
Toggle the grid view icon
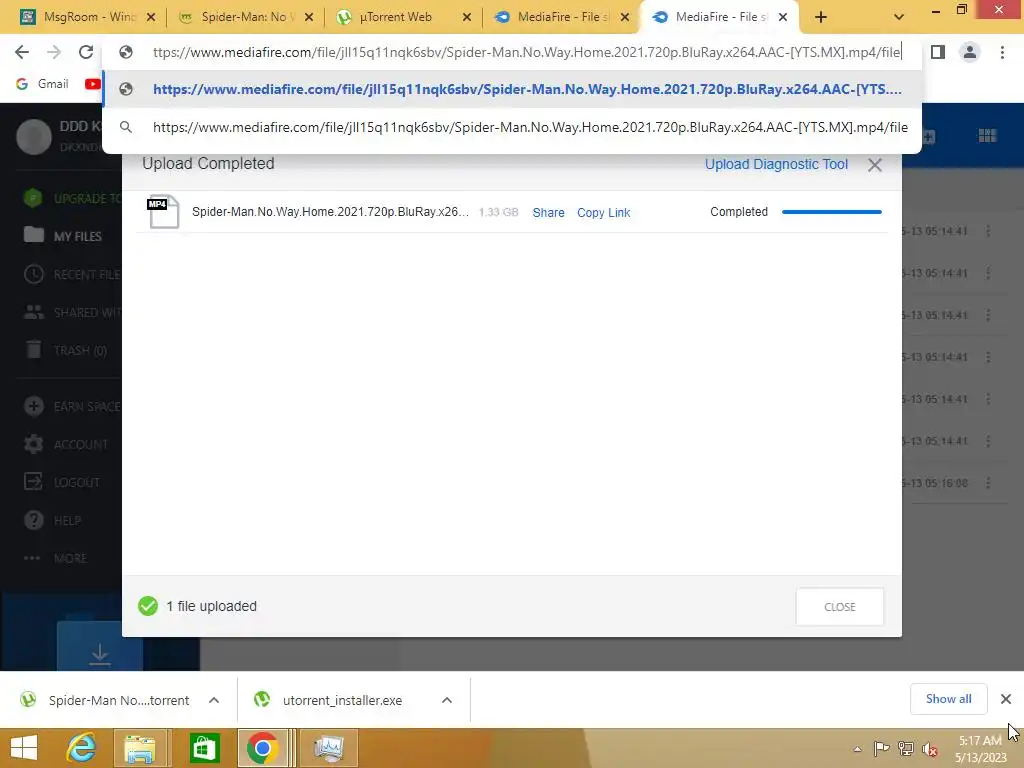point(987,136)
